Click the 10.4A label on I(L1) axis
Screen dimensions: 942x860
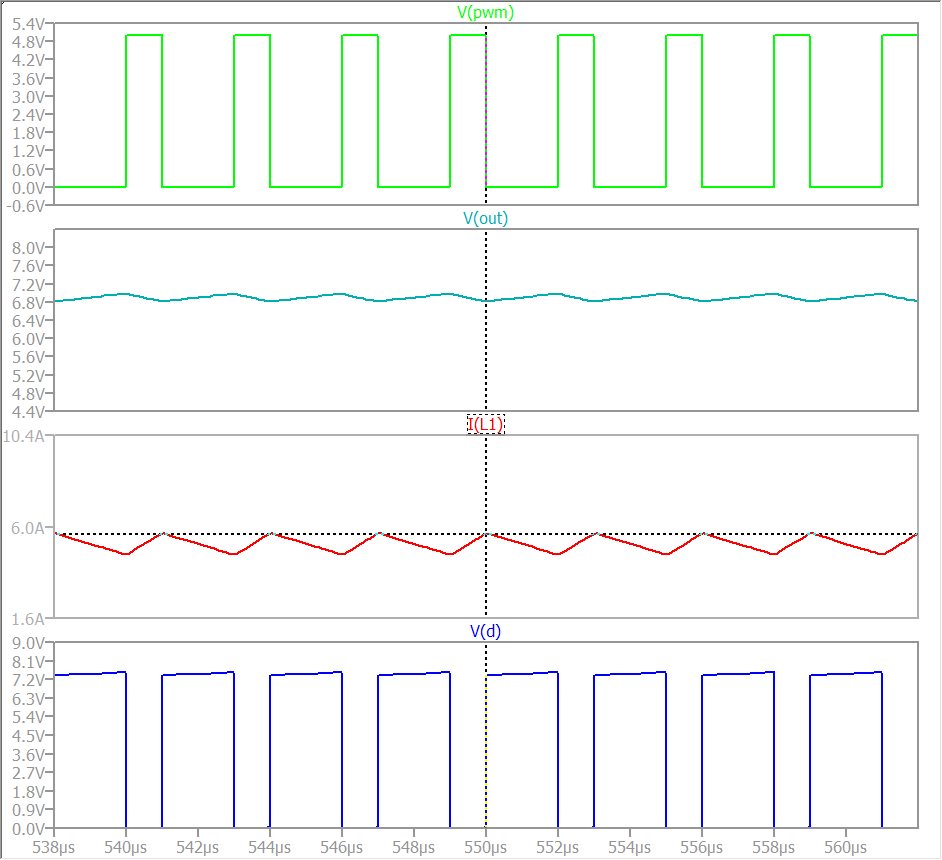[x=24, y=436]
